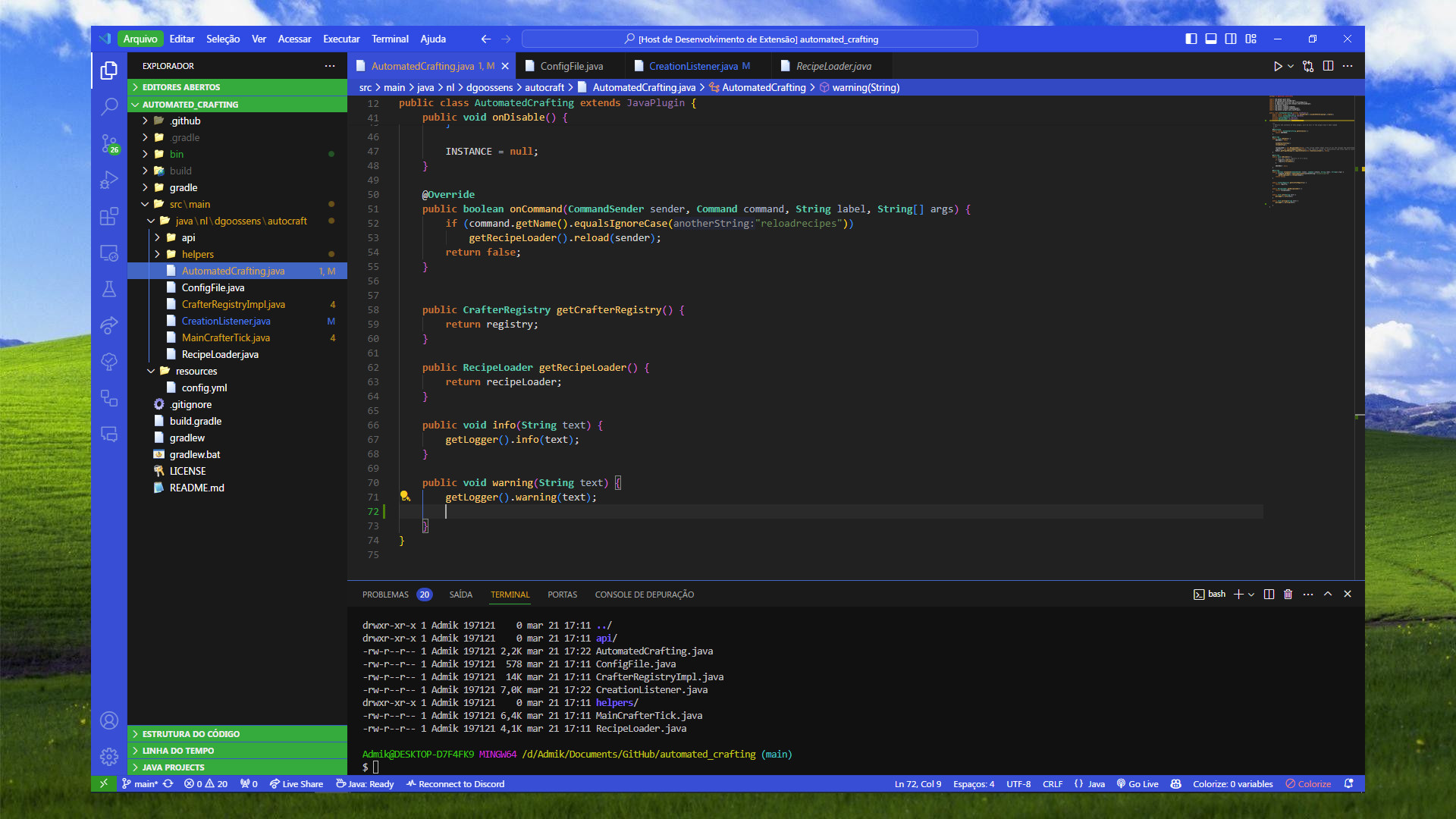1456x819 pixels.
Task: Switch to the PROBLEMAS panel tab
Action: coord(385,595)
